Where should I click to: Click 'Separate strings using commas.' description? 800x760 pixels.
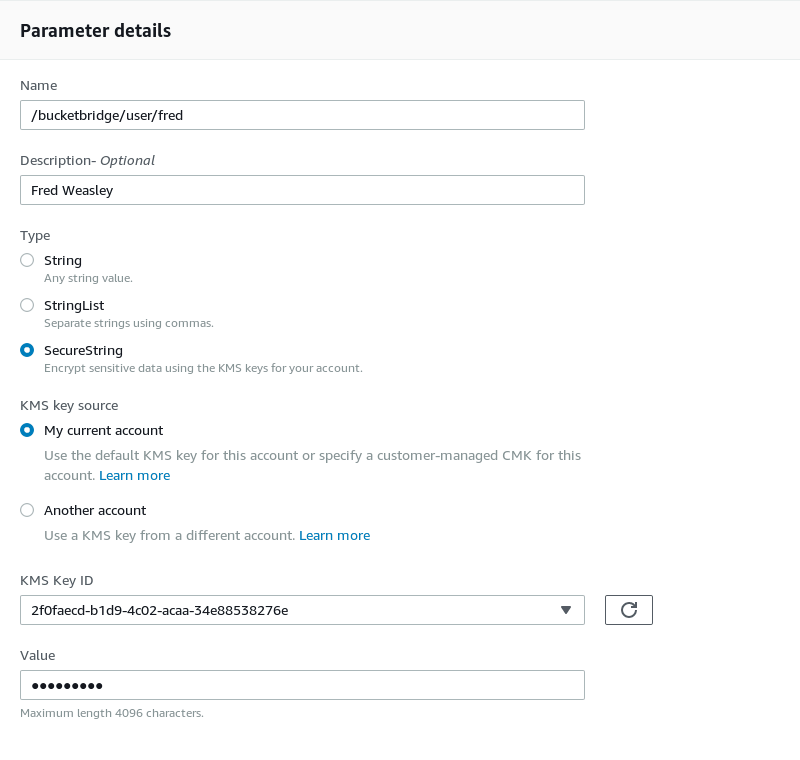[x=129, y=323]
